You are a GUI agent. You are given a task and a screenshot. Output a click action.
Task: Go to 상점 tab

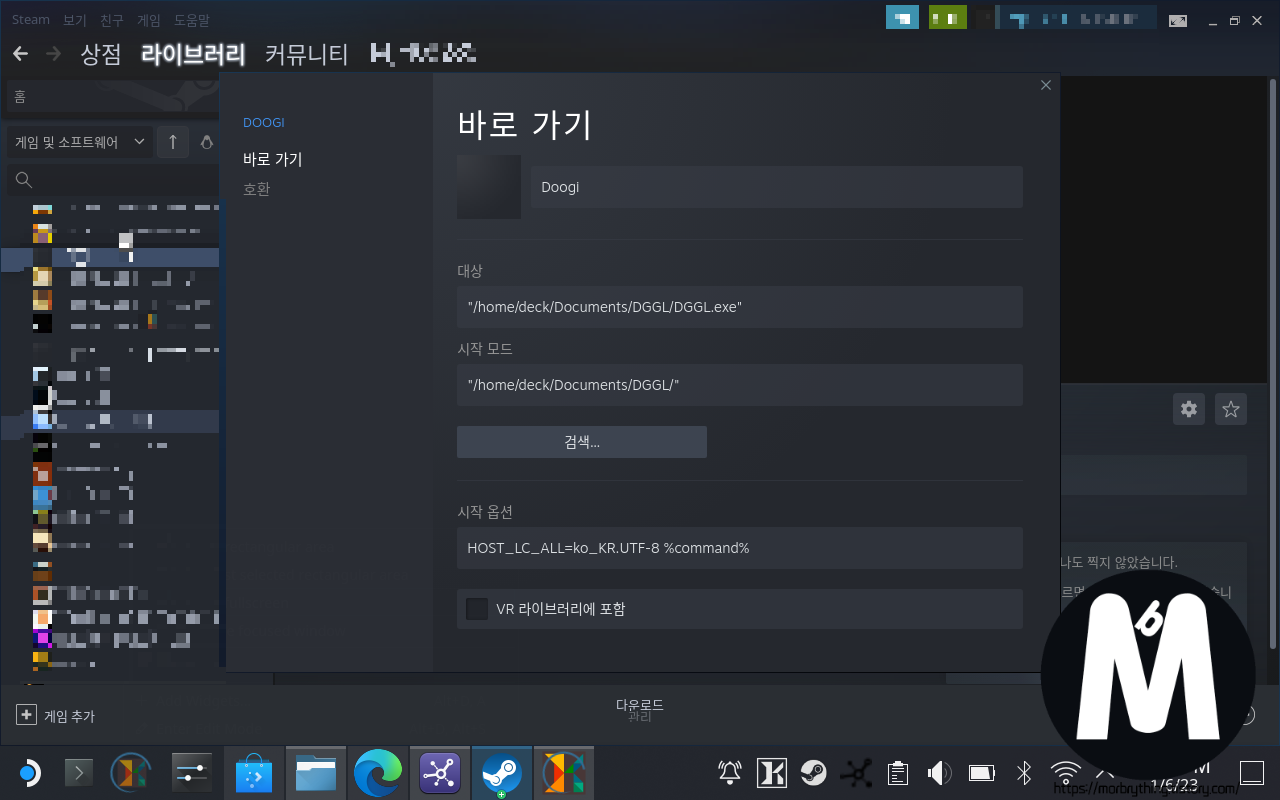tap(101, 54)
